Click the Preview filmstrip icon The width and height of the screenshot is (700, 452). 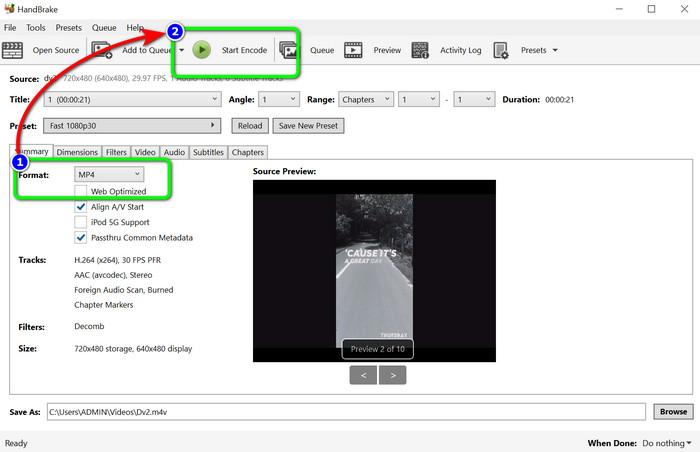pyautogui.click(x=353, y=50)
